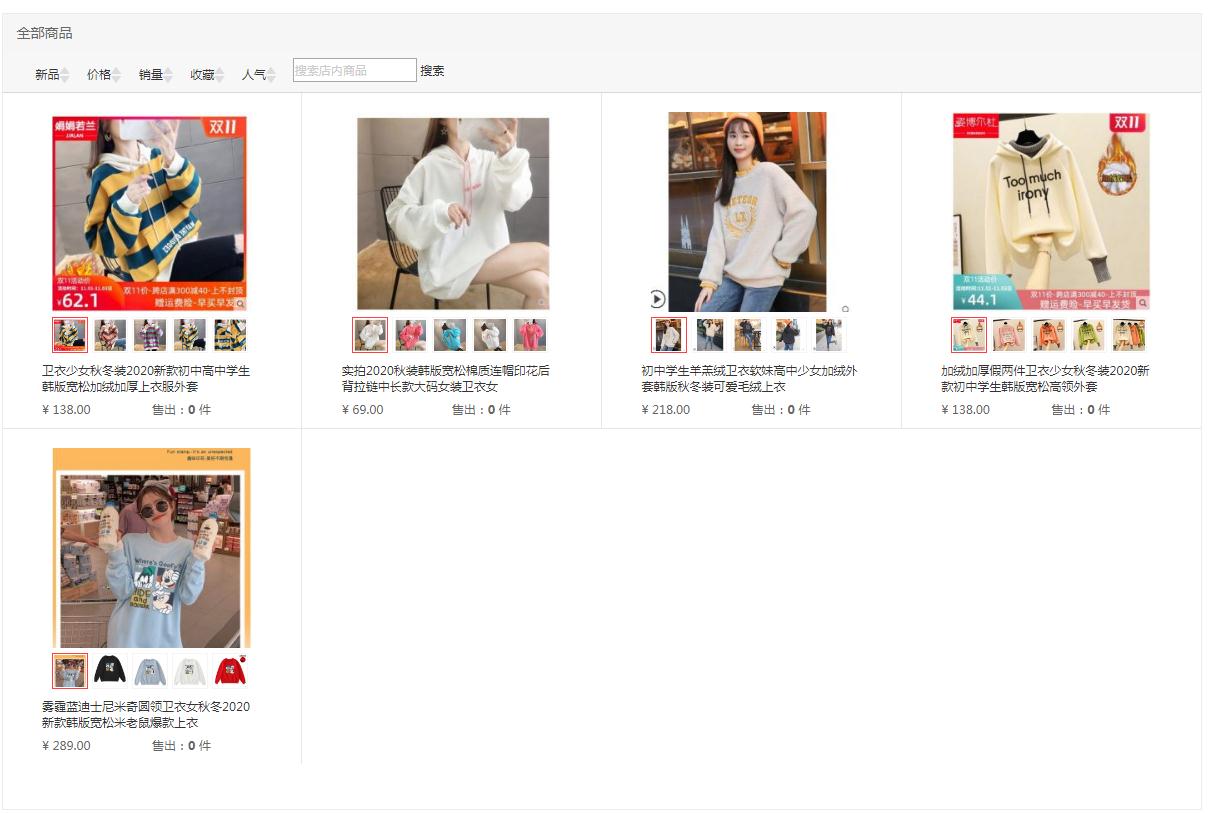The width and height of the screenshot is (1209, 813).
Task: Select the black sweatshirt variant thumbnail
Action: [110, 671]
